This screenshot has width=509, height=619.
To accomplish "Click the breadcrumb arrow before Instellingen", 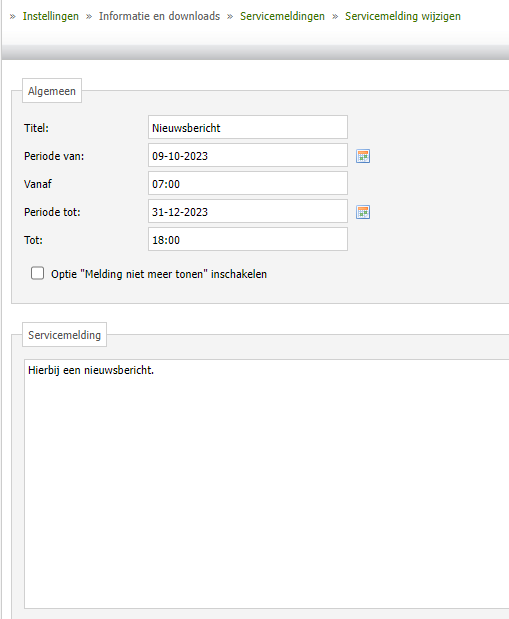I will (x=13, y=17).
